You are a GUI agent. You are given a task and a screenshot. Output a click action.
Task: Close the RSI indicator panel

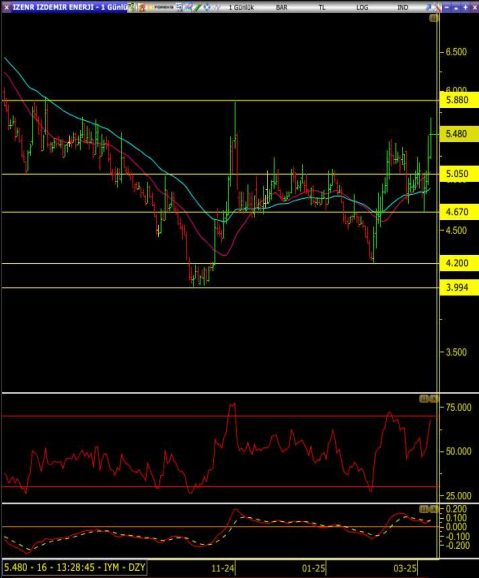[434, 399]
